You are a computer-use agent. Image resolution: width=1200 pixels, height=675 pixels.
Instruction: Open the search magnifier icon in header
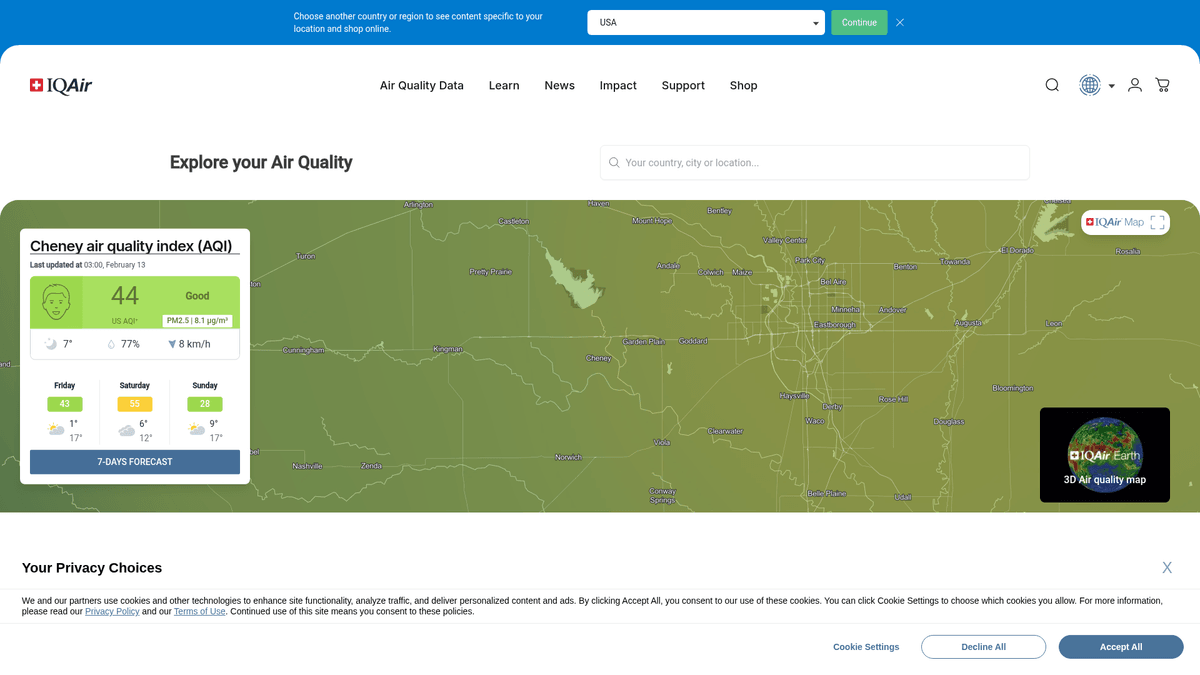1052,85
